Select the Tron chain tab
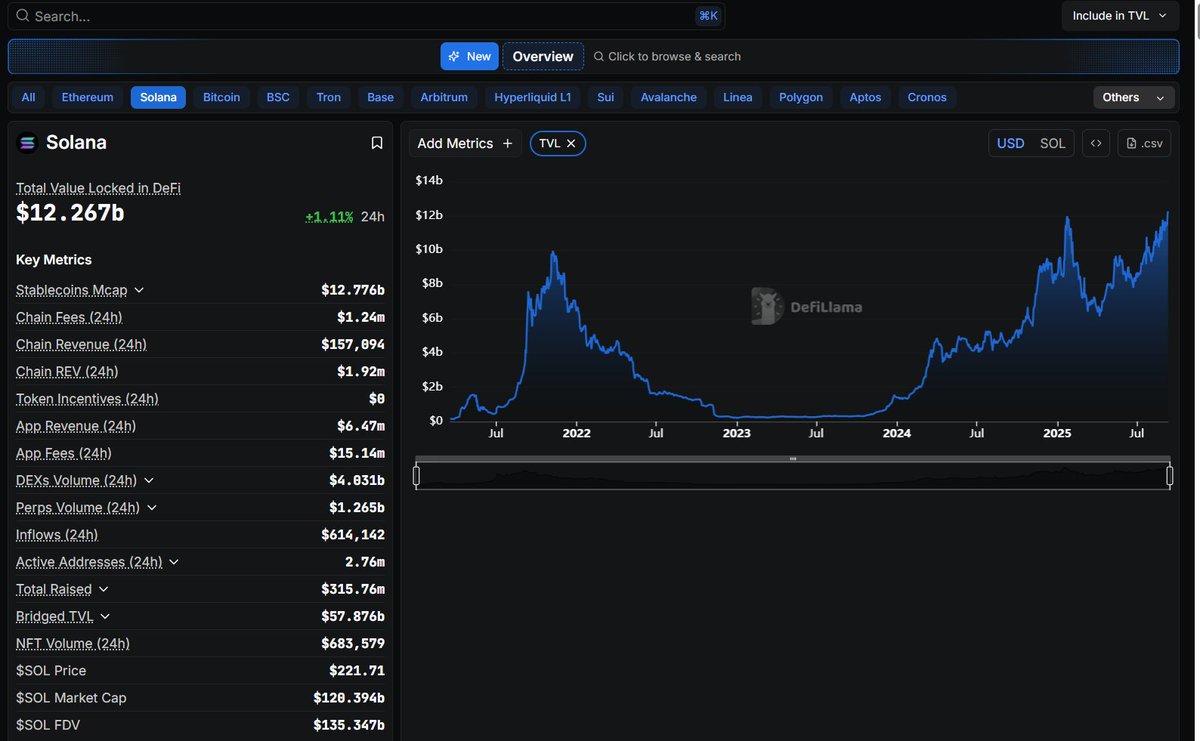Screen dimensions: 1200x741 tap(329, 97)
